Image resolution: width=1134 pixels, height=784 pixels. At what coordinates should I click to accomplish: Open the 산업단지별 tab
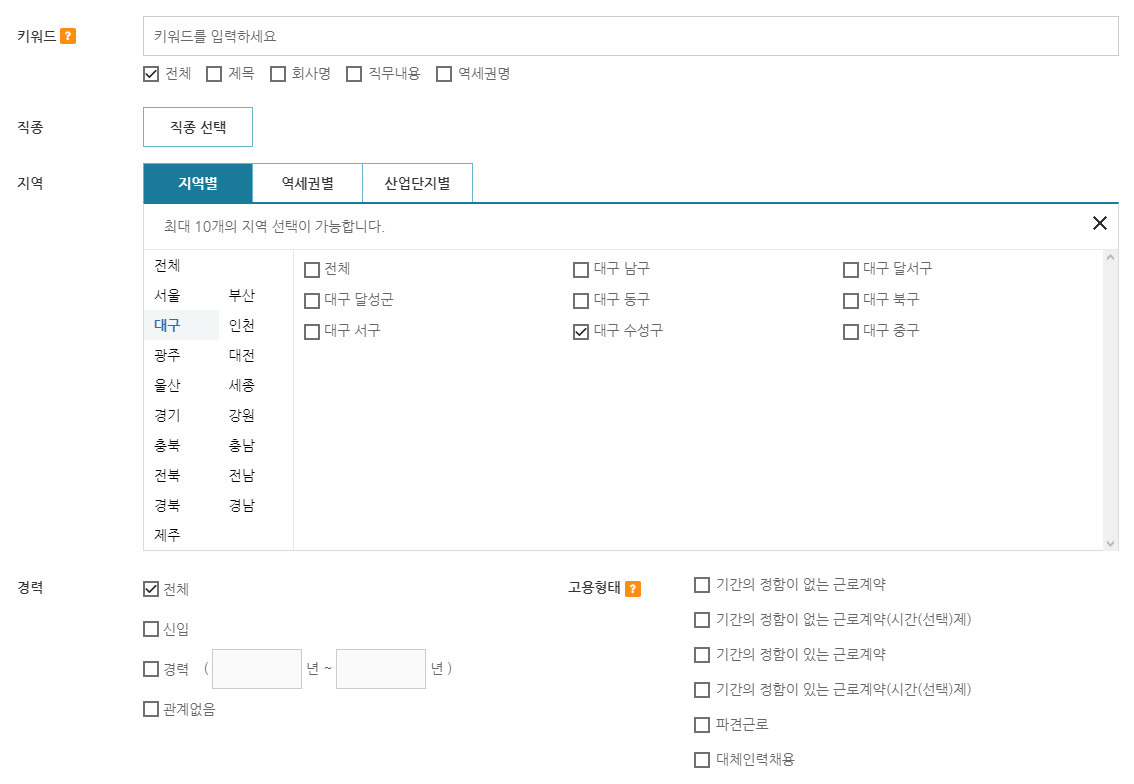point(417,183)
